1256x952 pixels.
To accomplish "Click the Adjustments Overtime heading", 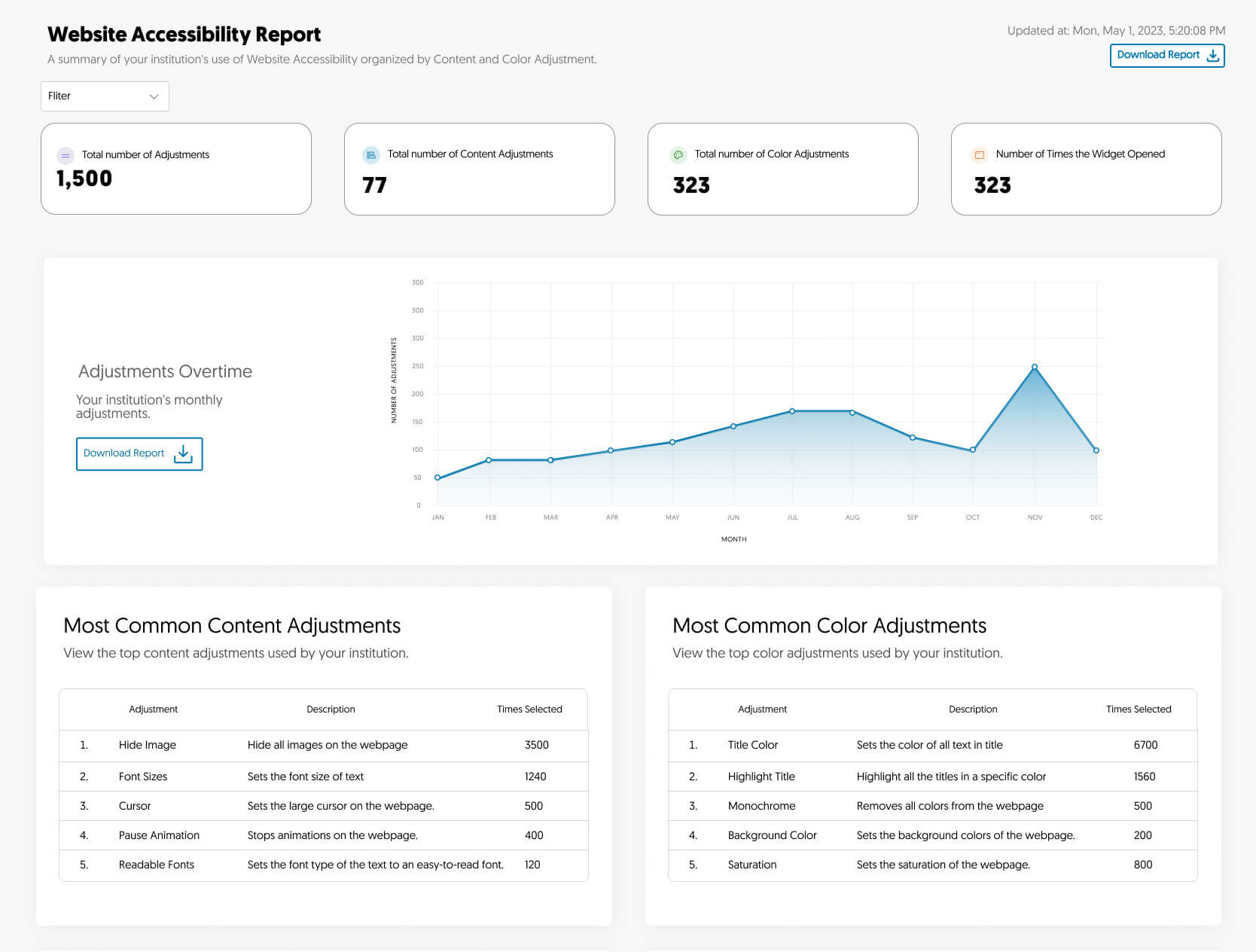I will pos(165,371).
